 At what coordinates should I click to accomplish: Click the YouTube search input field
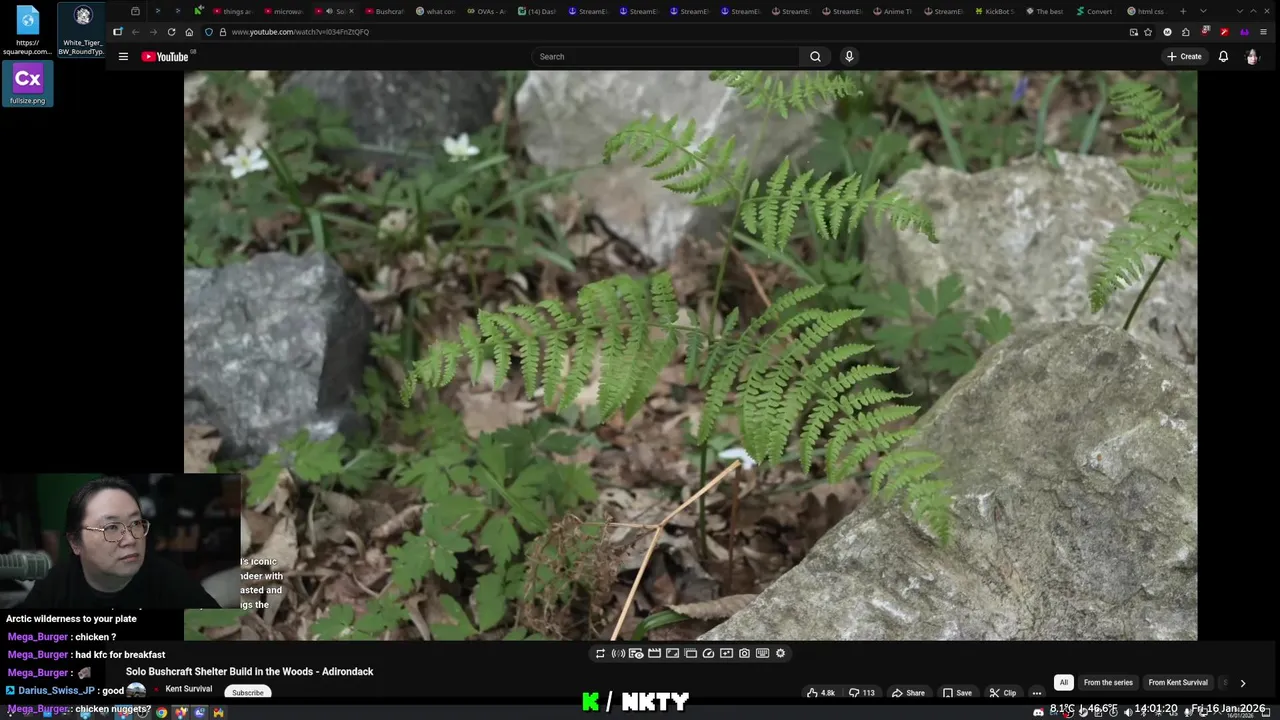tap(666, 57)
